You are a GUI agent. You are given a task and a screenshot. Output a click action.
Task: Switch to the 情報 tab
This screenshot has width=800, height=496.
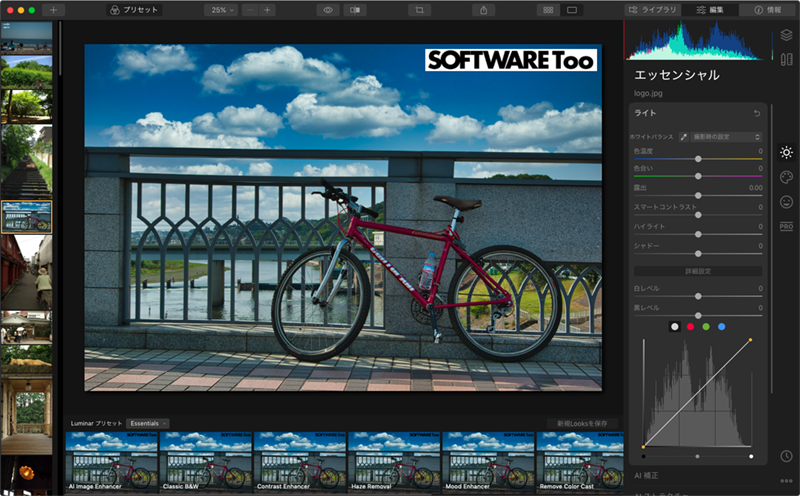tap(768, 10)
